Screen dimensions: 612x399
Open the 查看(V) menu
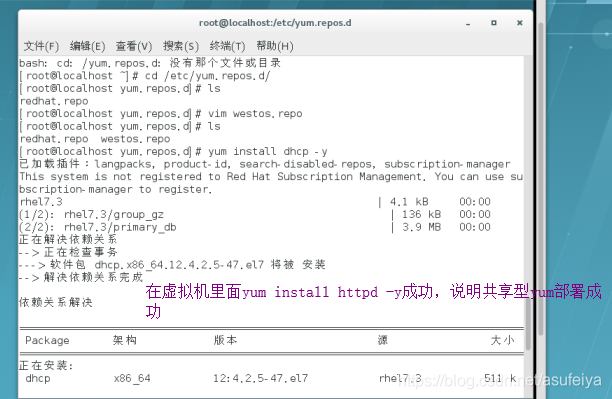pyautogui.click(x=134, y=46)
